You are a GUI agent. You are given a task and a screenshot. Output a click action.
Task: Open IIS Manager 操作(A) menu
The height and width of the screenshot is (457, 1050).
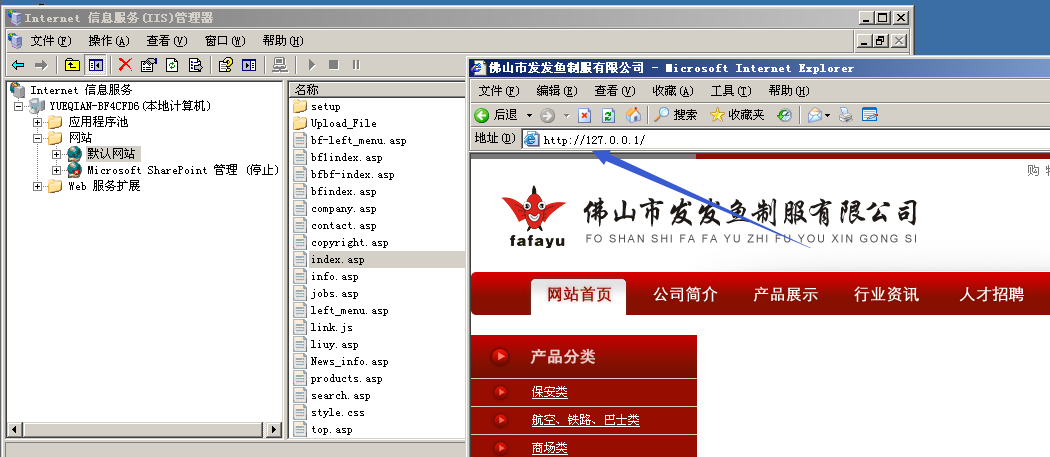(x=108, y=41)
